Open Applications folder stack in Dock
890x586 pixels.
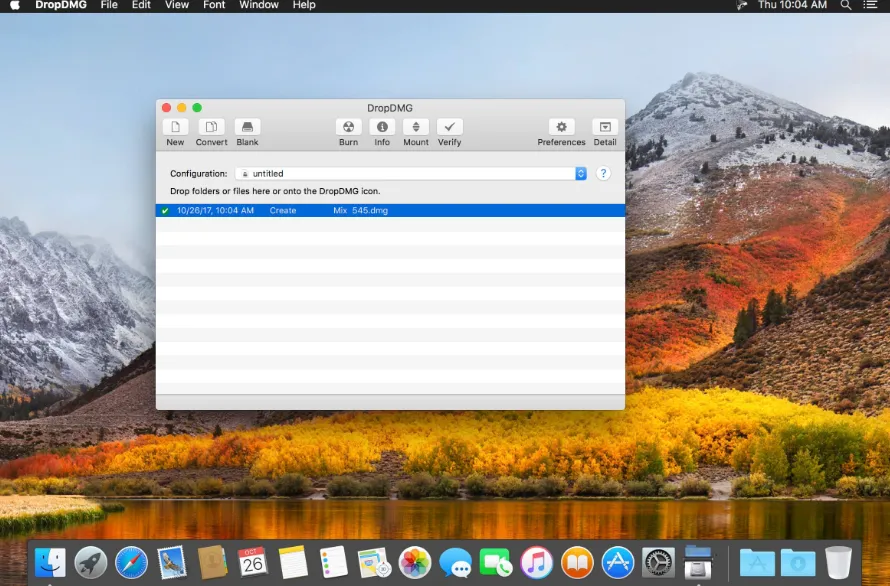tap(757, 562)
